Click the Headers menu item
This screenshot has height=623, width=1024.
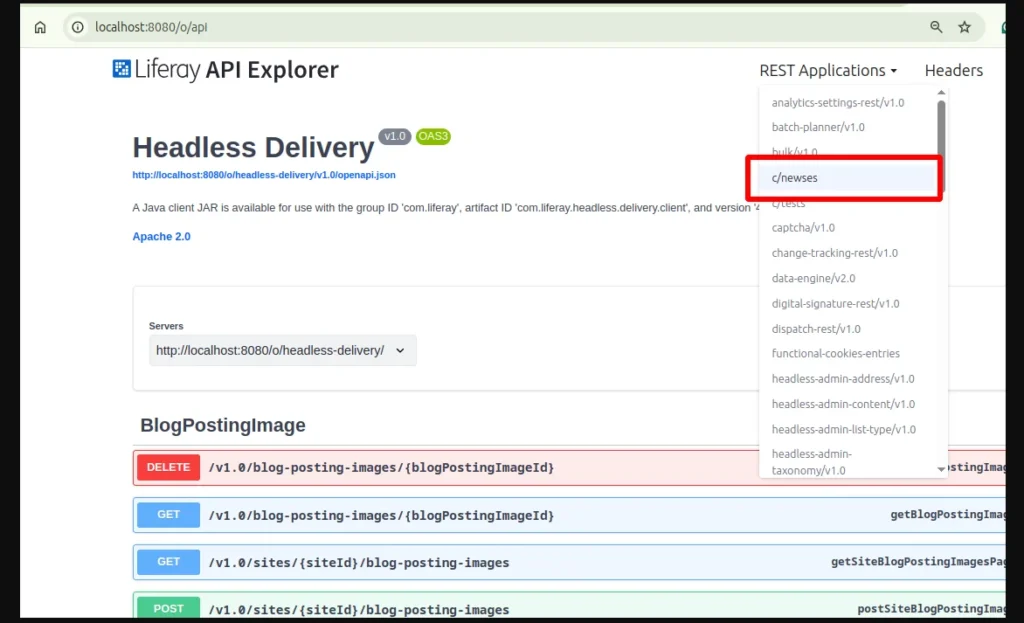[x=953, y=70]
